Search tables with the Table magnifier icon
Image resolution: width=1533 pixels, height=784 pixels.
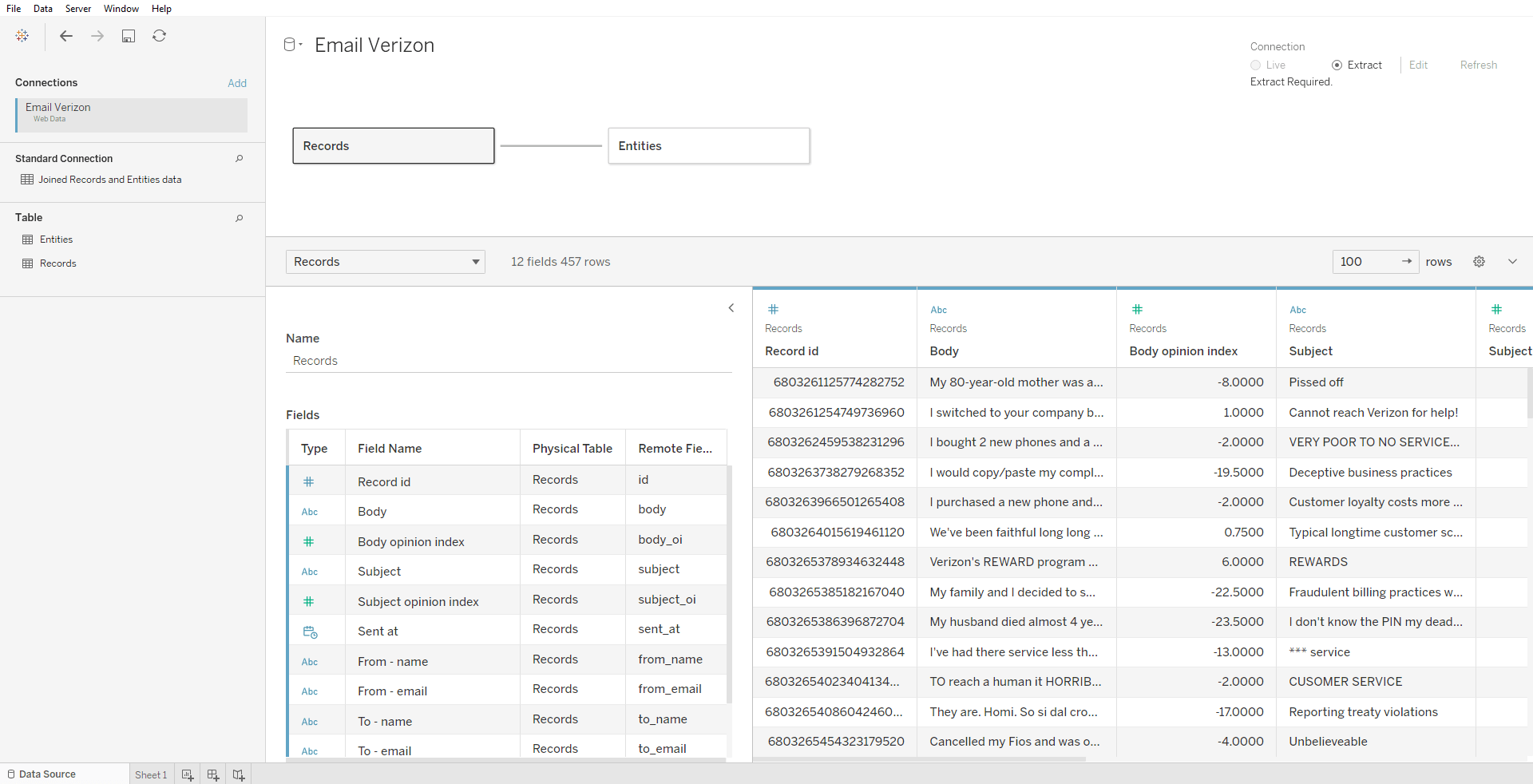pyautogui.click(x=239, y=217)
